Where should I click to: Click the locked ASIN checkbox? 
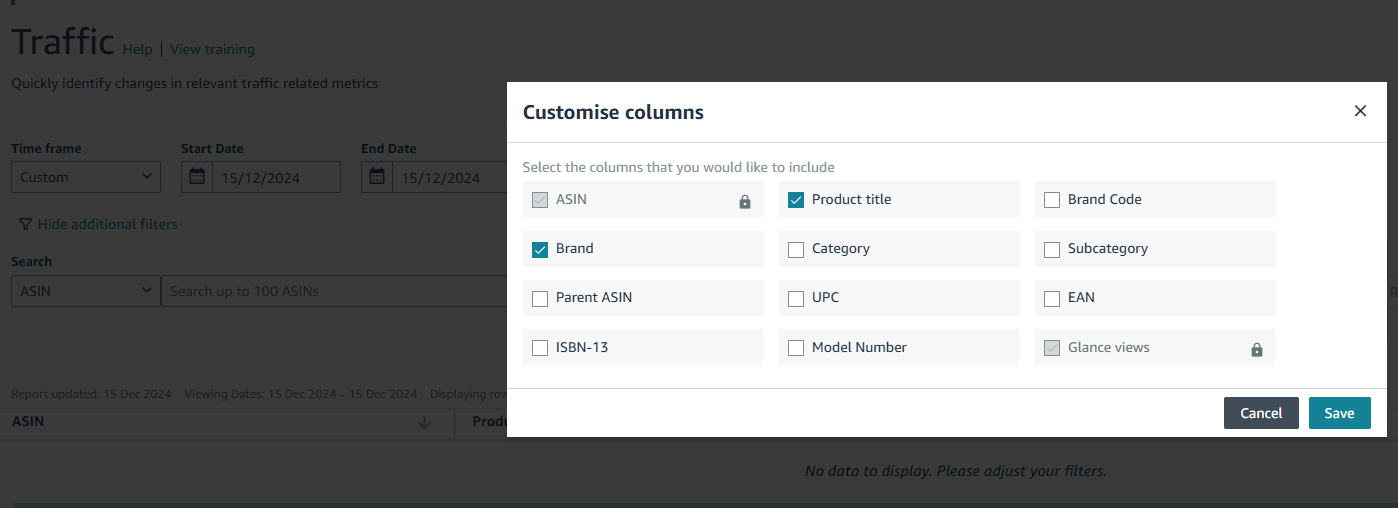pyautogui.click(x=540, y=199)
